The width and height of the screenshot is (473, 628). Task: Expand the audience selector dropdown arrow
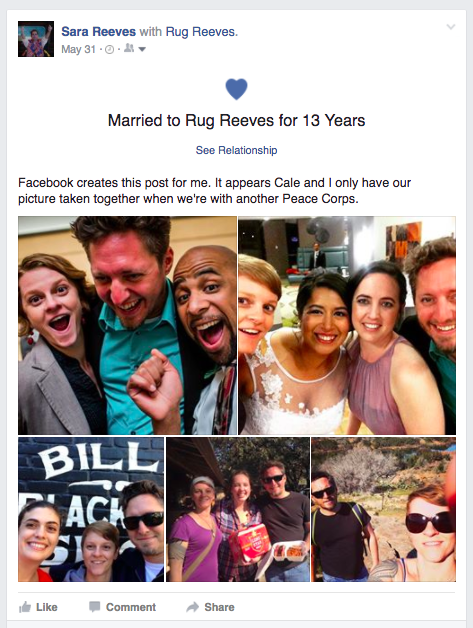pyautogui.click(x=142, y=50)
